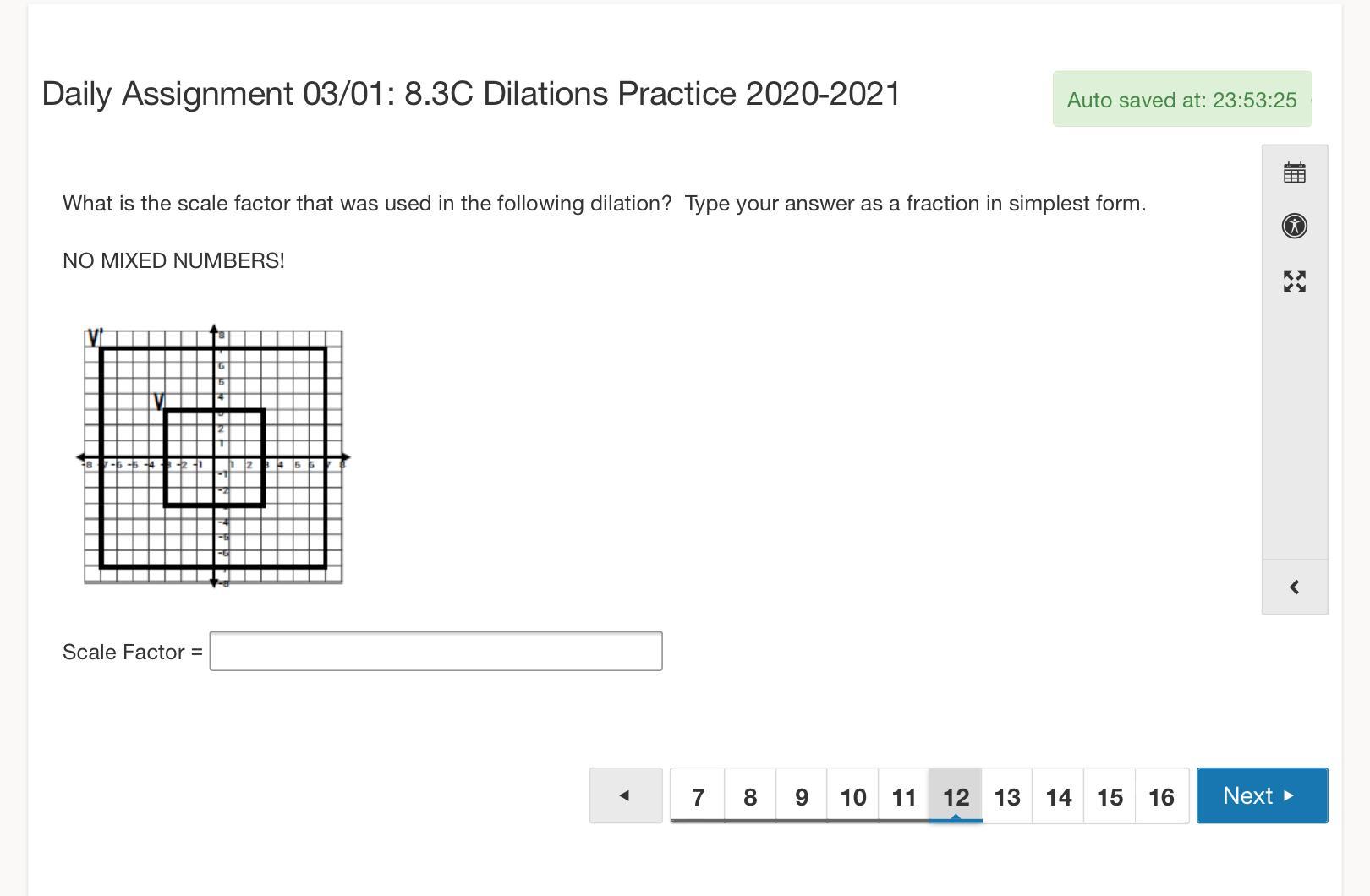Screen dimensions: 1370x896
Task: Select question 9 in pagination
Action: pos(802,796)
